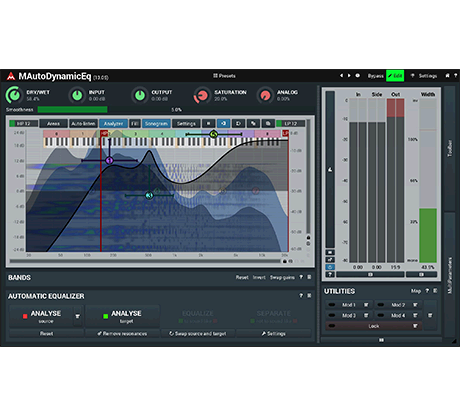Go to the next preset arrow
Viewport: 460px width, 416px height.
click(x=349, y=76)
